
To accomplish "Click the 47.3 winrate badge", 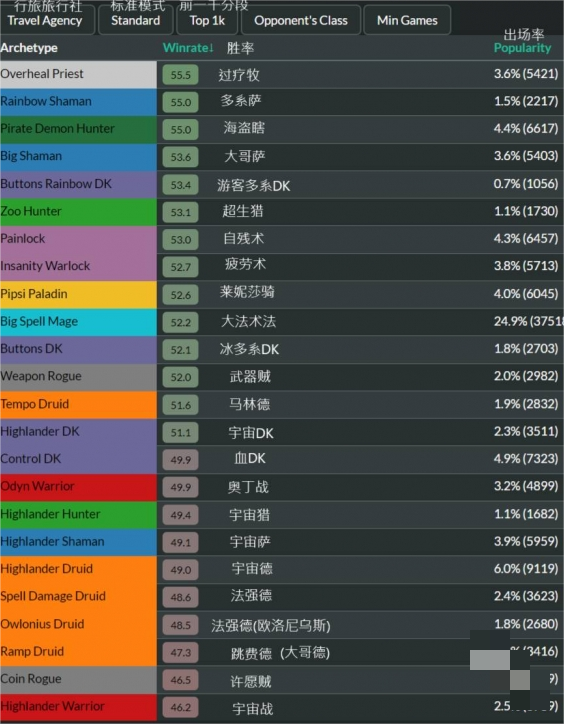I will pos(181,652).
